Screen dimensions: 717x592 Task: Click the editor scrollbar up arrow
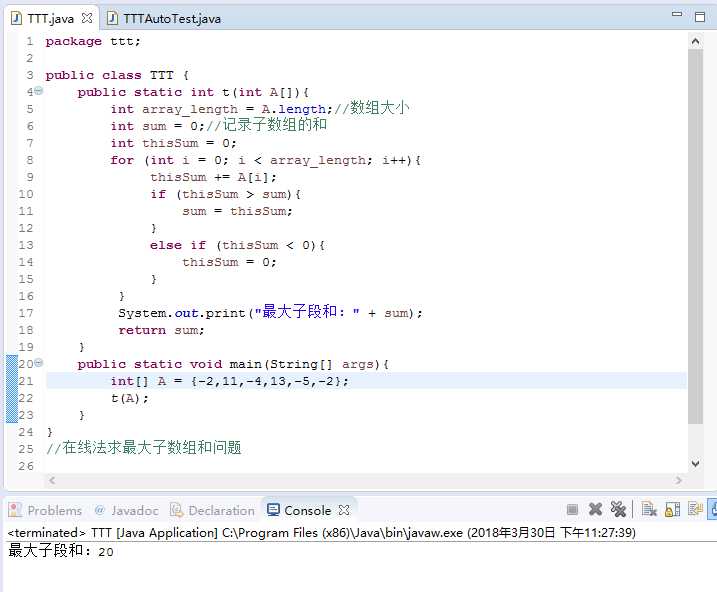tap(695, 42)
